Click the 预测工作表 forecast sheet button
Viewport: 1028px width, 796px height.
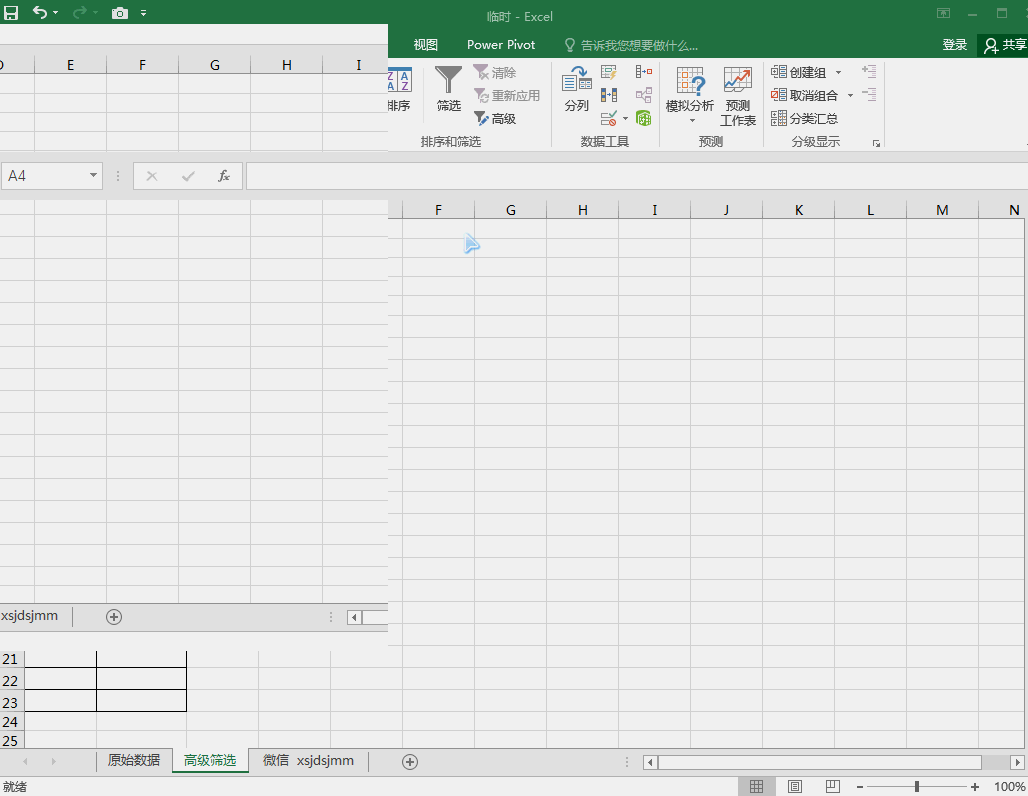coord(738,96)
